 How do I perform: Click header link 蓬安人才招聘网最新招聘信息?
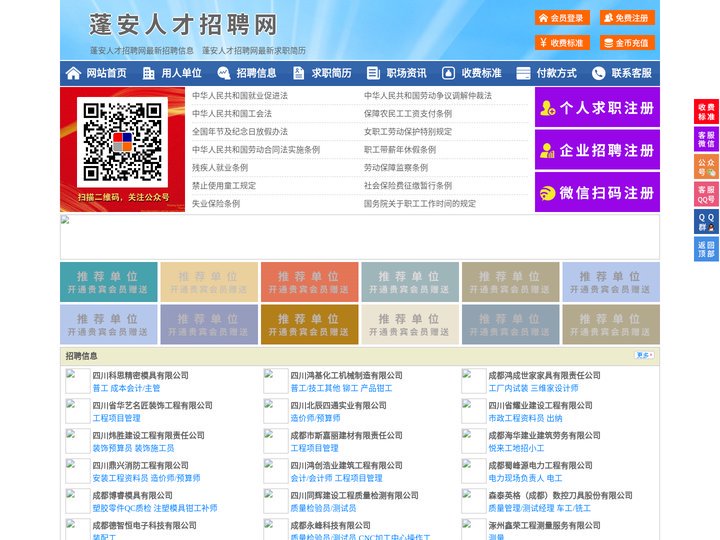click(x=141, y=51)
